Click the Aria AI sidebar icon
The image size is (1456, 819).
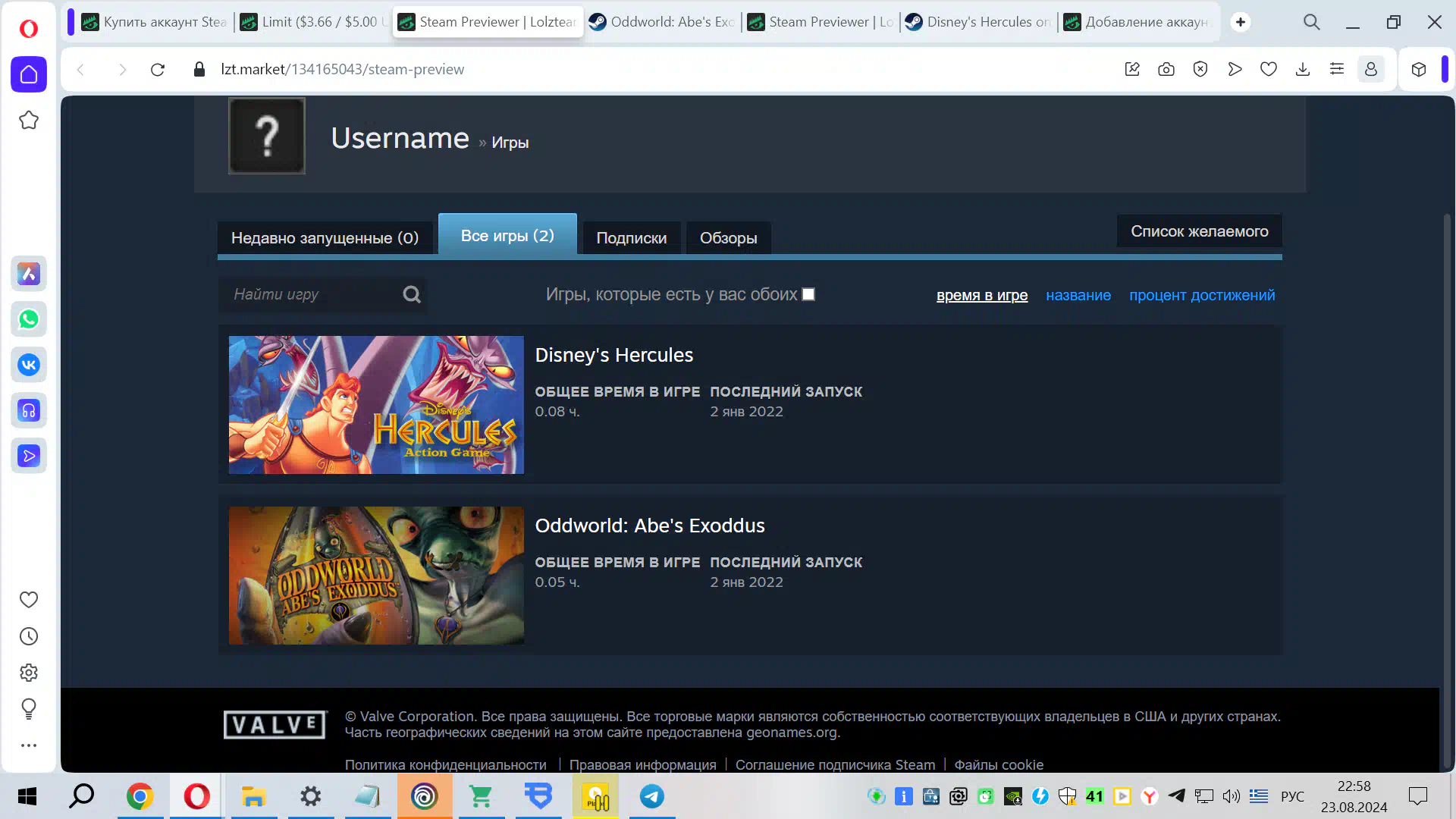pyautogui.click(x=29, y=274)
